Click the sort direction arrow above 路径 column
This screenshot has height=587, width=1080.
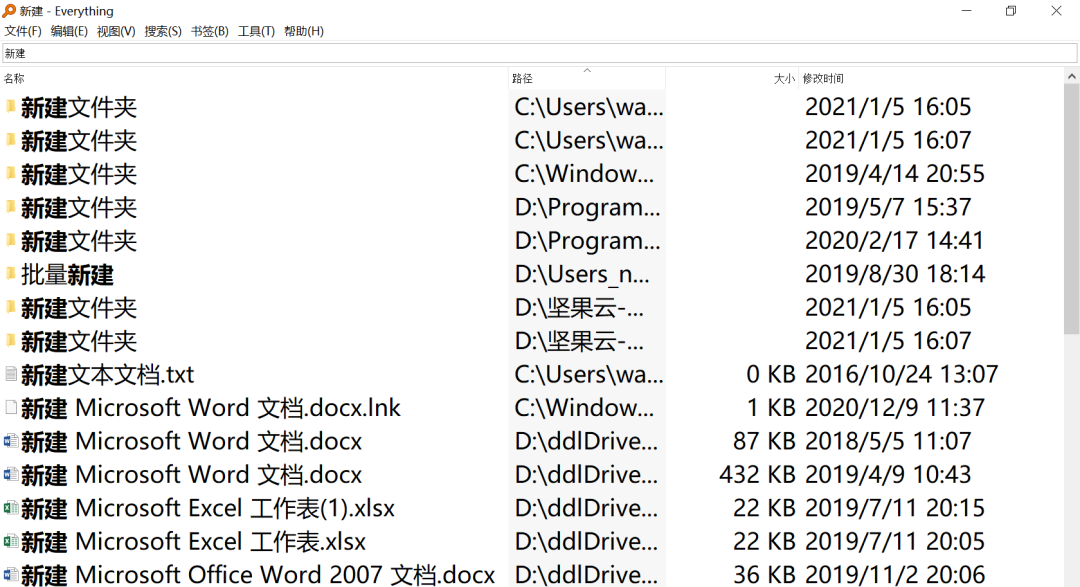[587, 70]
